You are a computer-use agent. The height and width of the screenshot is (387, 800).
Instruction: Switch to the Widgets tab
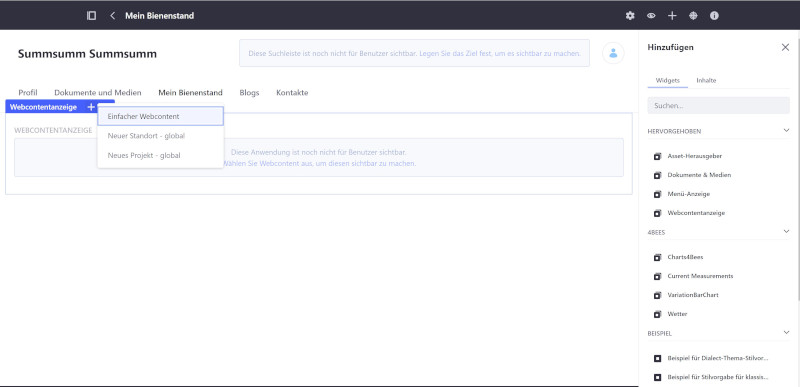(x=667, y=81)
